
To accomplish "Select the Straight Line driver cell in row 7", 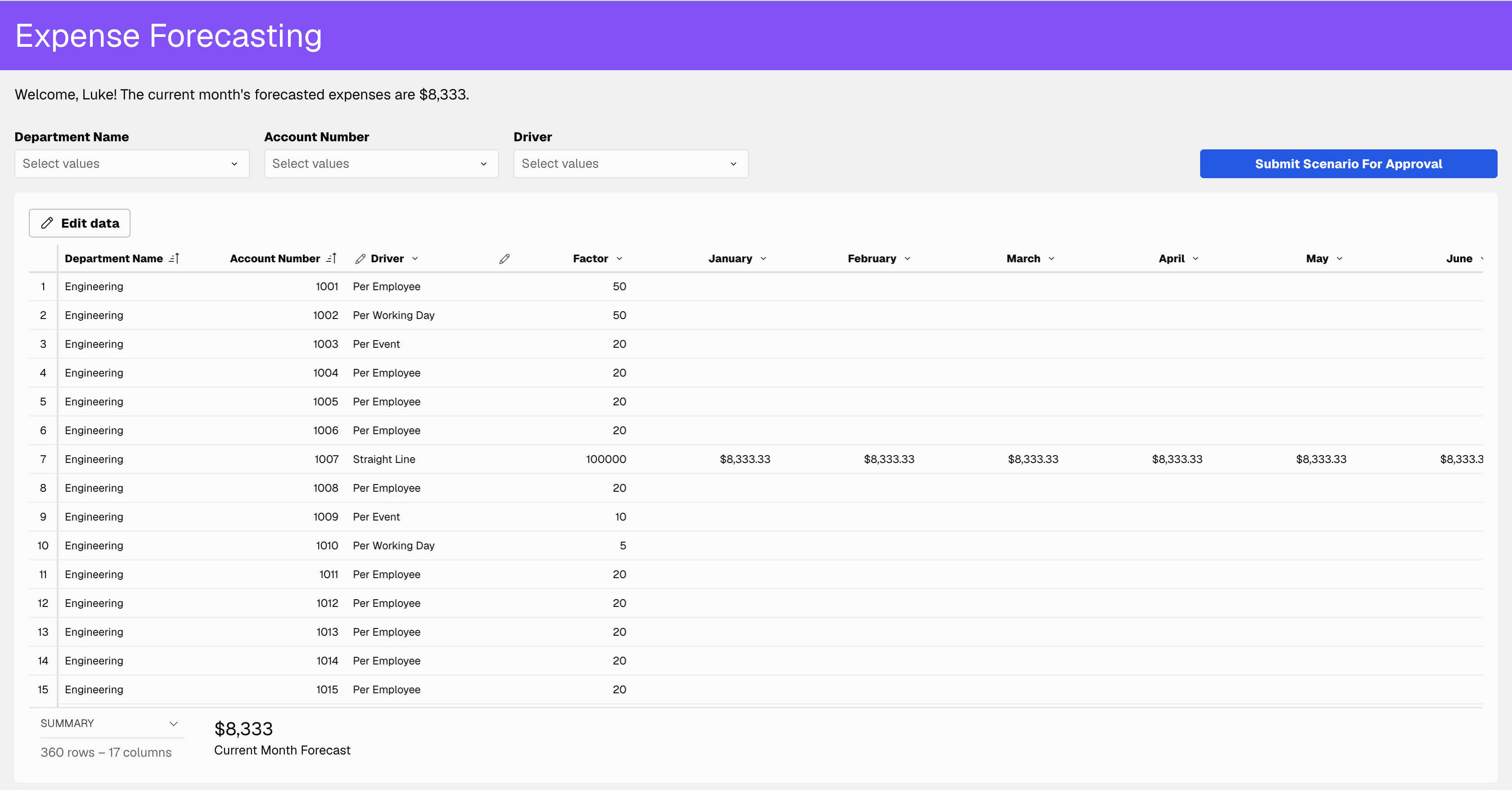I will click(383, 459).
